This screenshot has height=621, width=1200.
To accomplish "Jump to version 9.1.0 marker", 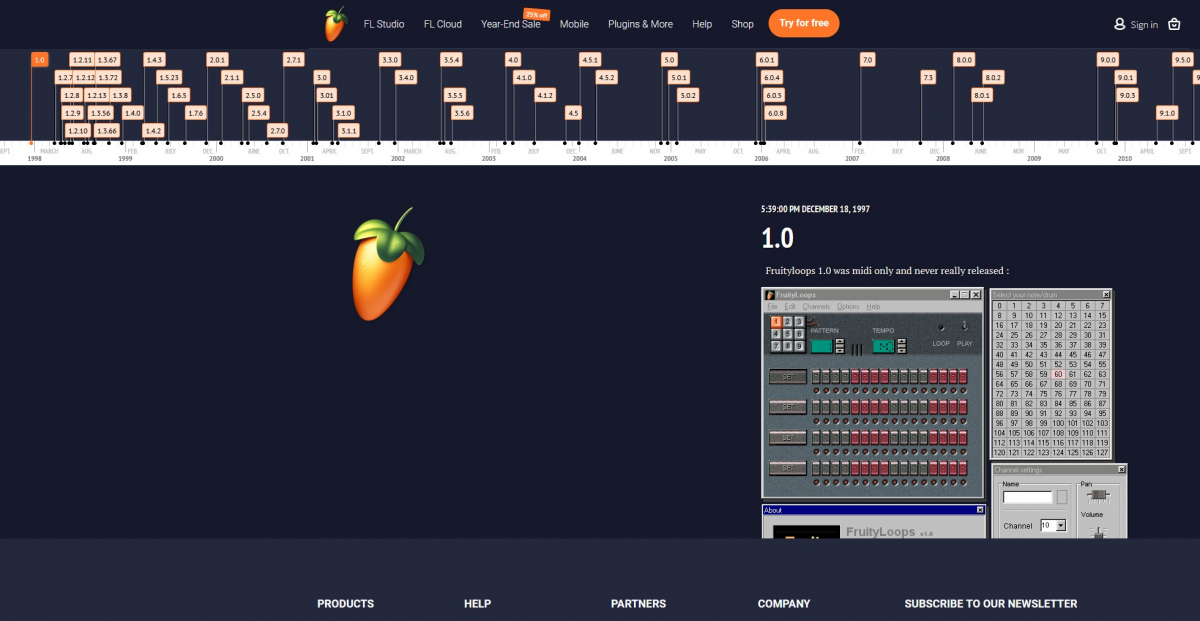I will pyautogui.click(x=1167, y=113).
